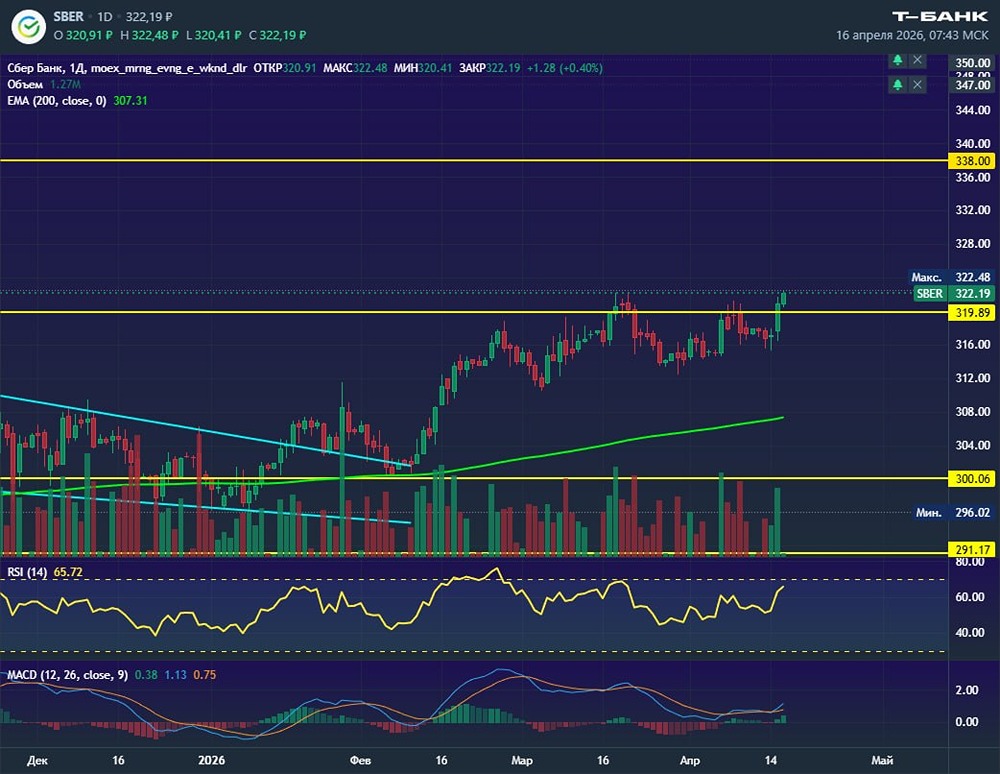
Task: Remove the alert at the 347.00 level
Action: (x=918, y=86)
